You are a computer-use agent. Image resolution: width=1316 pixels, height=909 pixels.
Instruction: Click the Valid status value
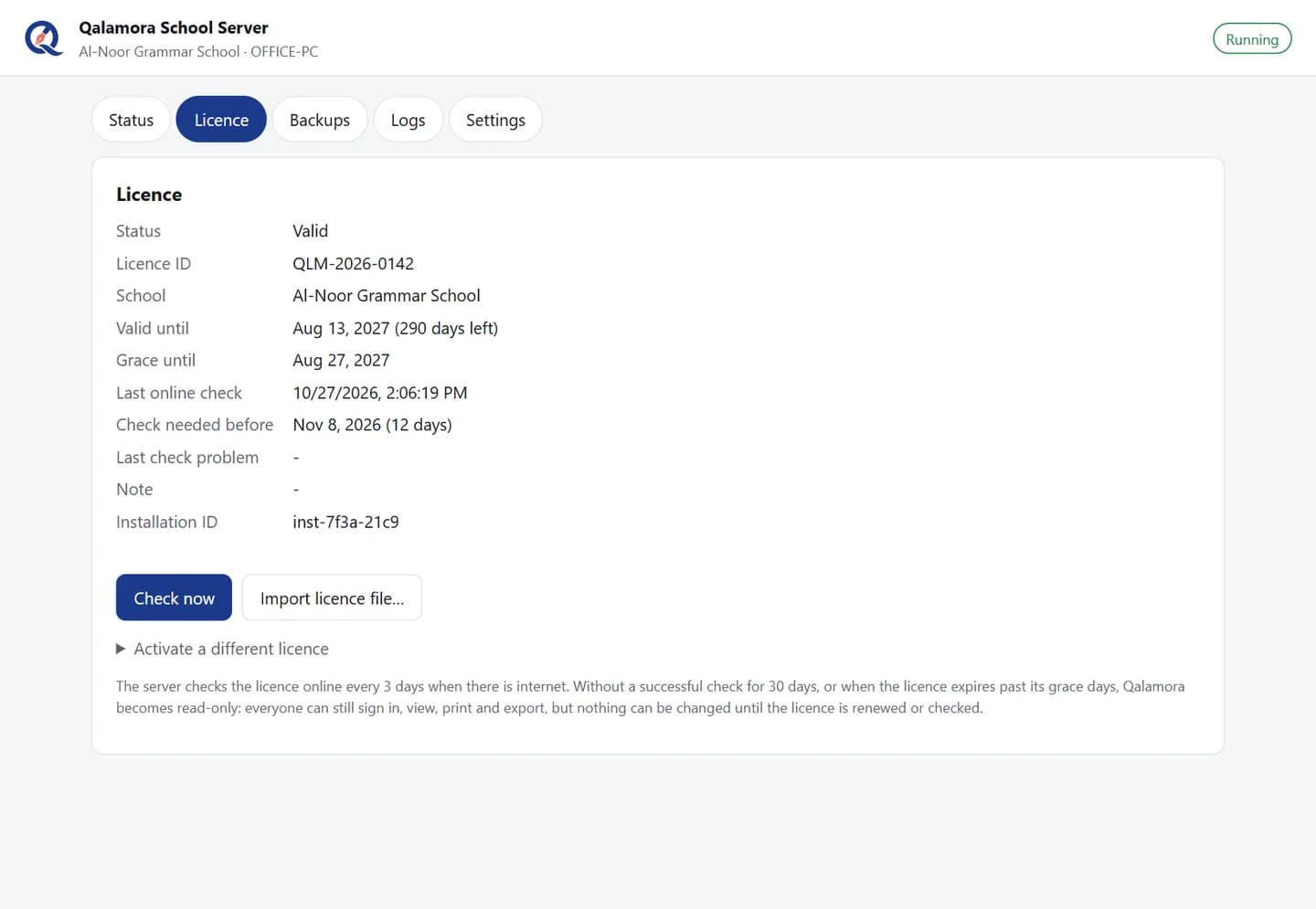[310, 231]
